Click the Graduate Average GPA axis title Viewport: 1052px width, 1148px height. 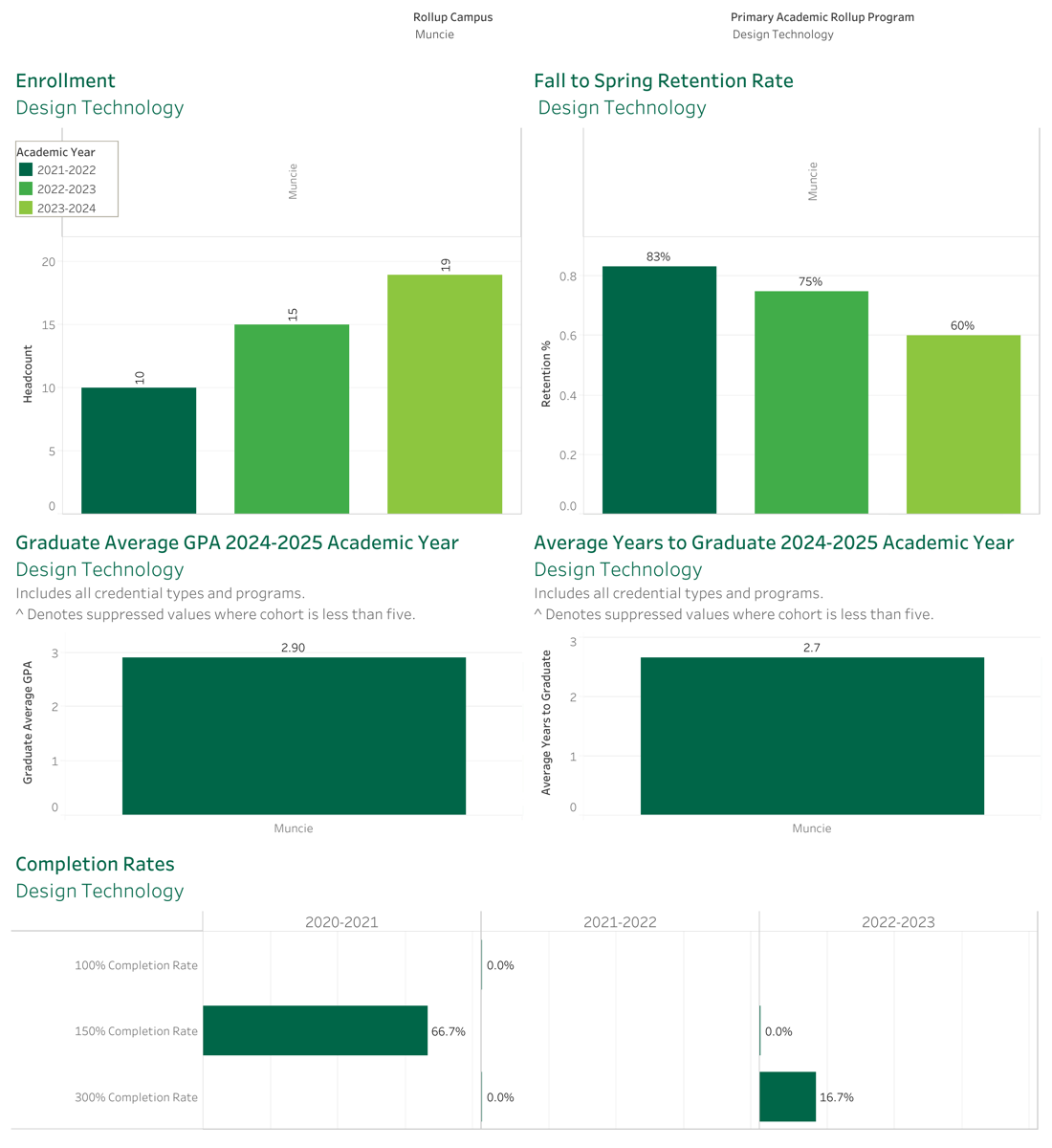28,722
